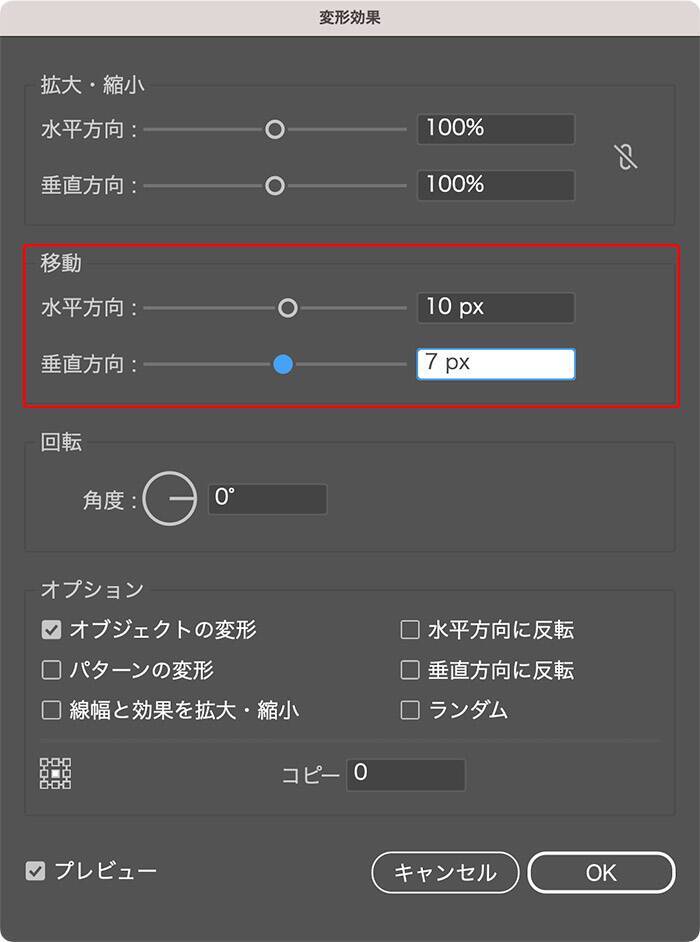The height and width of the screenshot is (942, 700).
Task: Click the オプション section label
Action: 92,589
